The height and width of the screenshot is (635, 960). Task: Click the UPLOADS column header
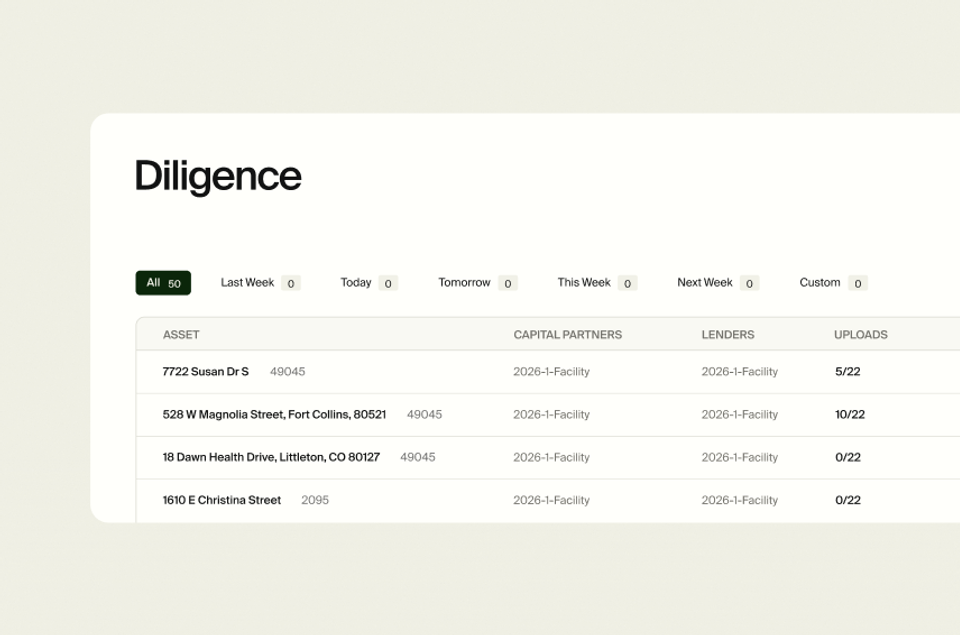861,335
